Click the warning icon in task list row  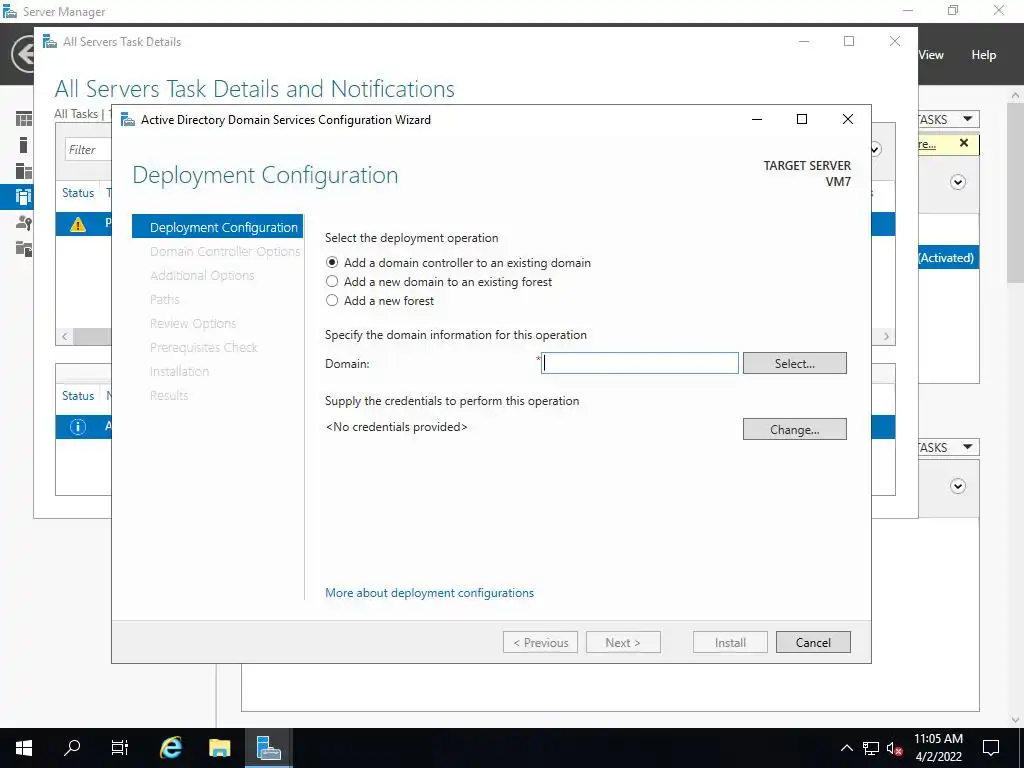78,225
